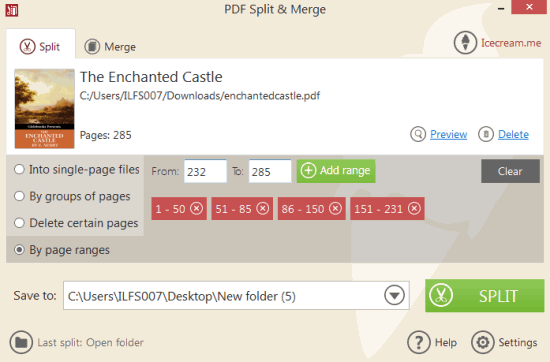
Task: Click the From field showing 232
Action: pyautogui.click(x=205, y=172)
